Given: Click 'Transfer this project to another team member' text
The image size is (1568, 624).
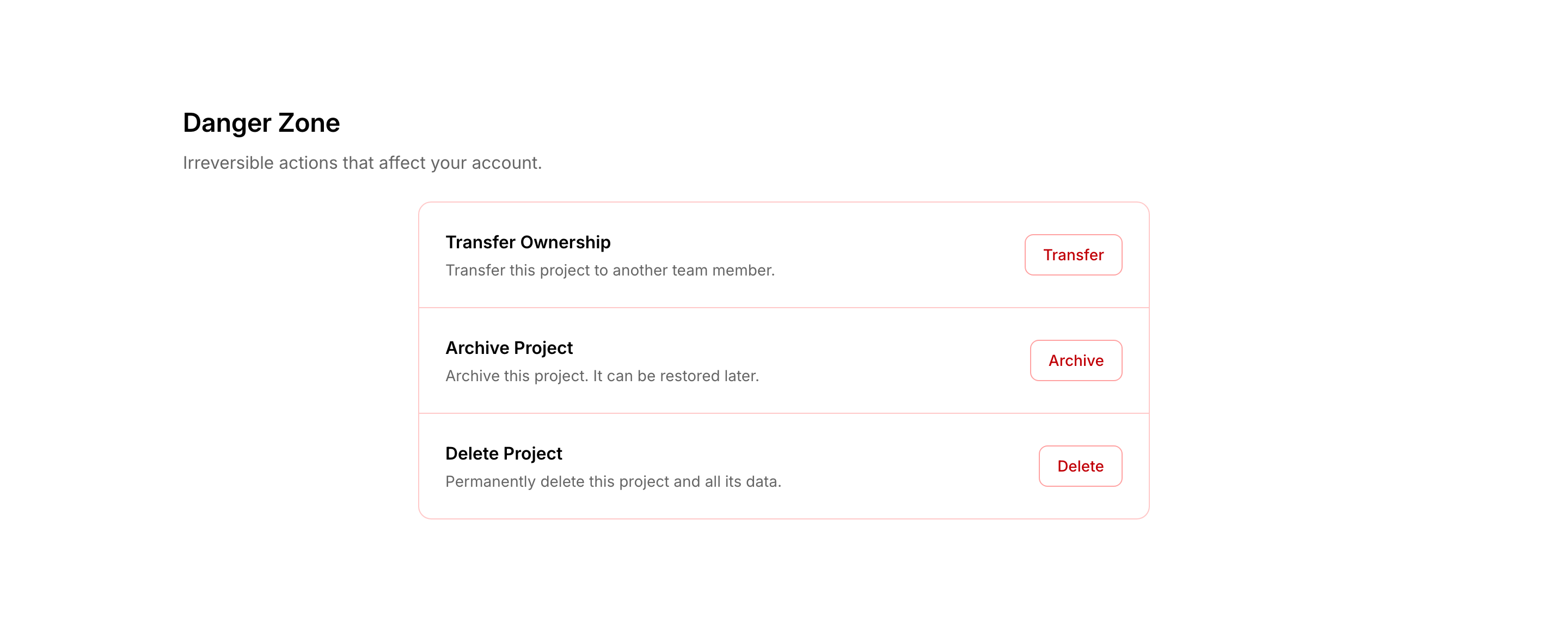Looking at the screenshot, I should point(609,270).
